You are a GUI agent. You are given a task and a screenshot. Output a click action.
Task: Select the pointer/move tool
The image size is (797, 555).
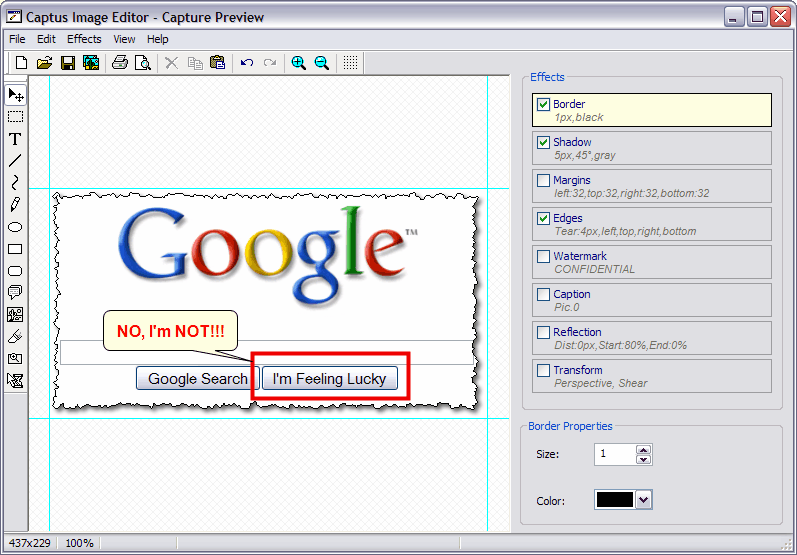(x=15, y=95)
